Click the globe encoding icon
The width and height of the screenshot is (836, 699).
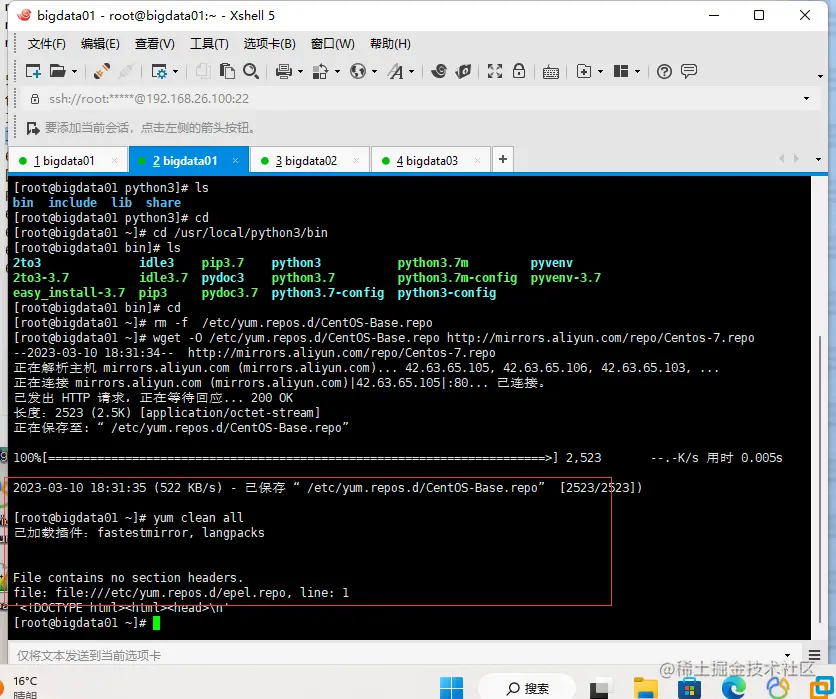[x=358, y=71]
